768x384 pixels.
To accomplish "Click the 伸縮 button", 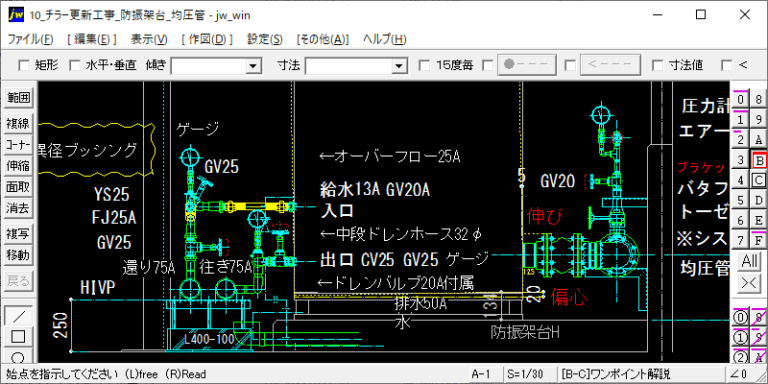I will click(x=18, y=166).
